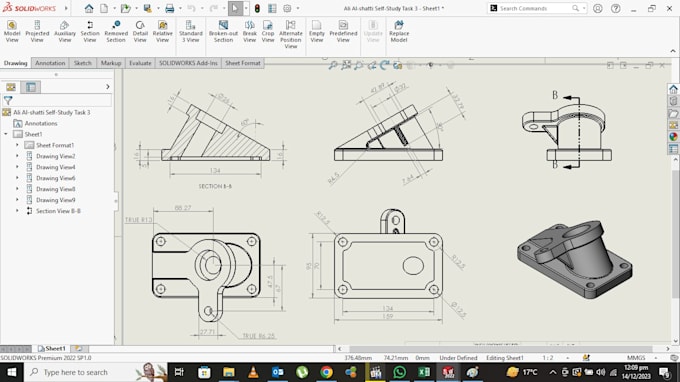Open WhatsApp from the taskbar
The height and width of the screenshot is (382, 680).
(399, 372)
